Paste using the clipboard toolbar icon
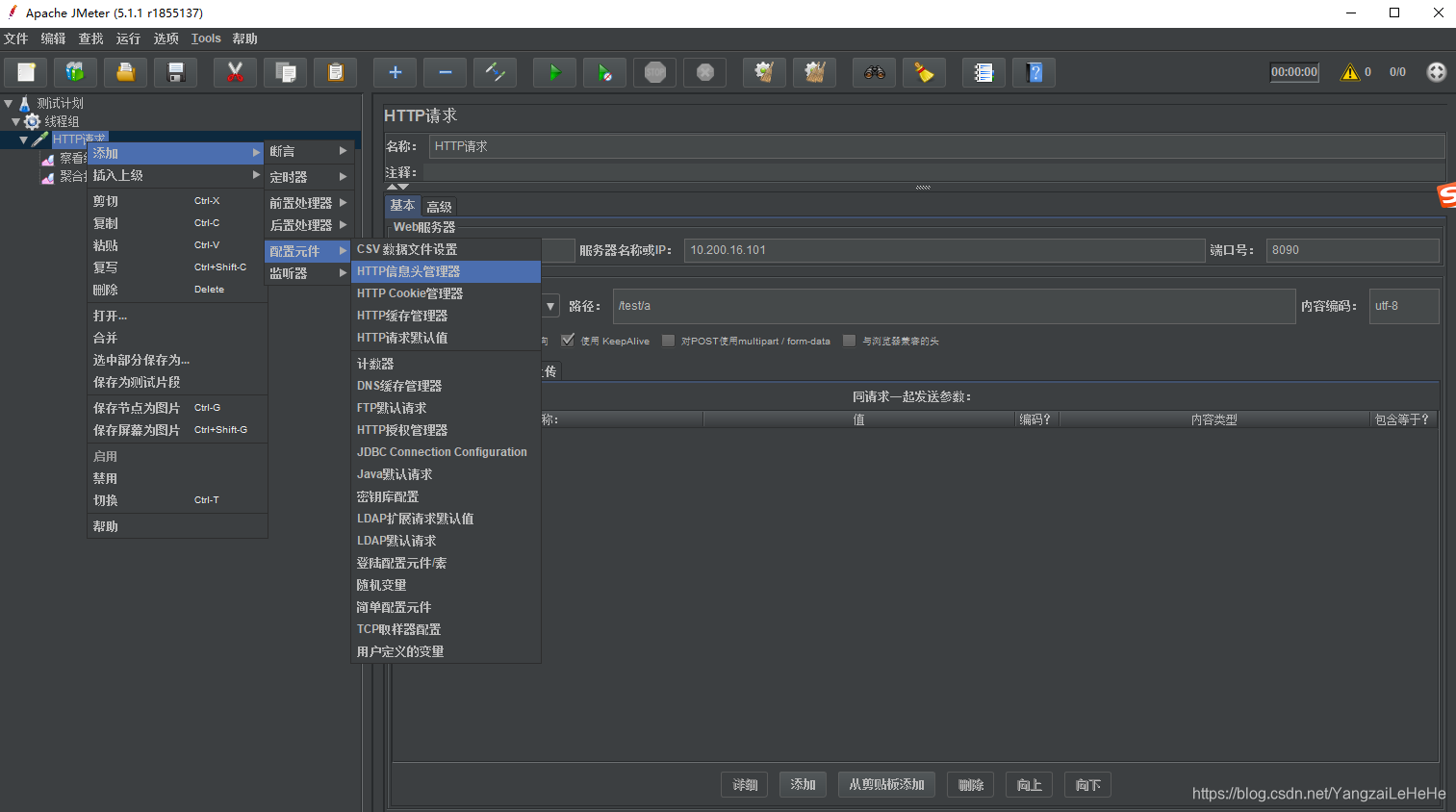1456x812 pixels. [335, 72]
